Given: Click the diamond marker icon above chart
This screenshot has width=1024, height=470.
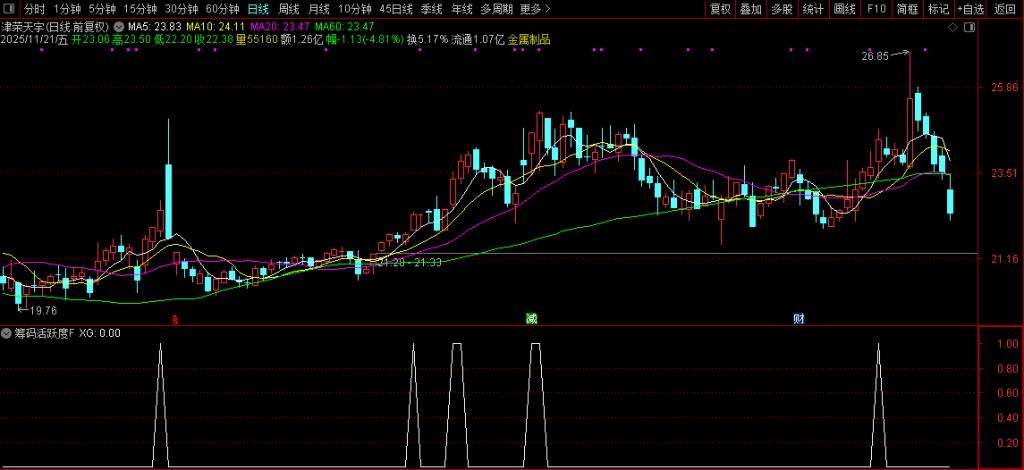Looking at the screenshot, I should pyautogui.click(x=951, y=27).
